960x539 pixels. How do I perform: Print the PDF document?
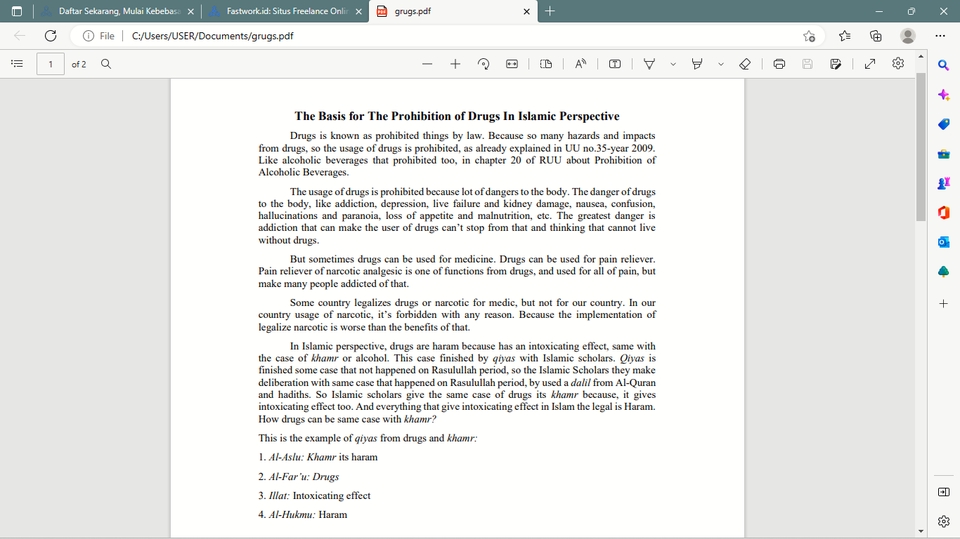click(779, 64)
